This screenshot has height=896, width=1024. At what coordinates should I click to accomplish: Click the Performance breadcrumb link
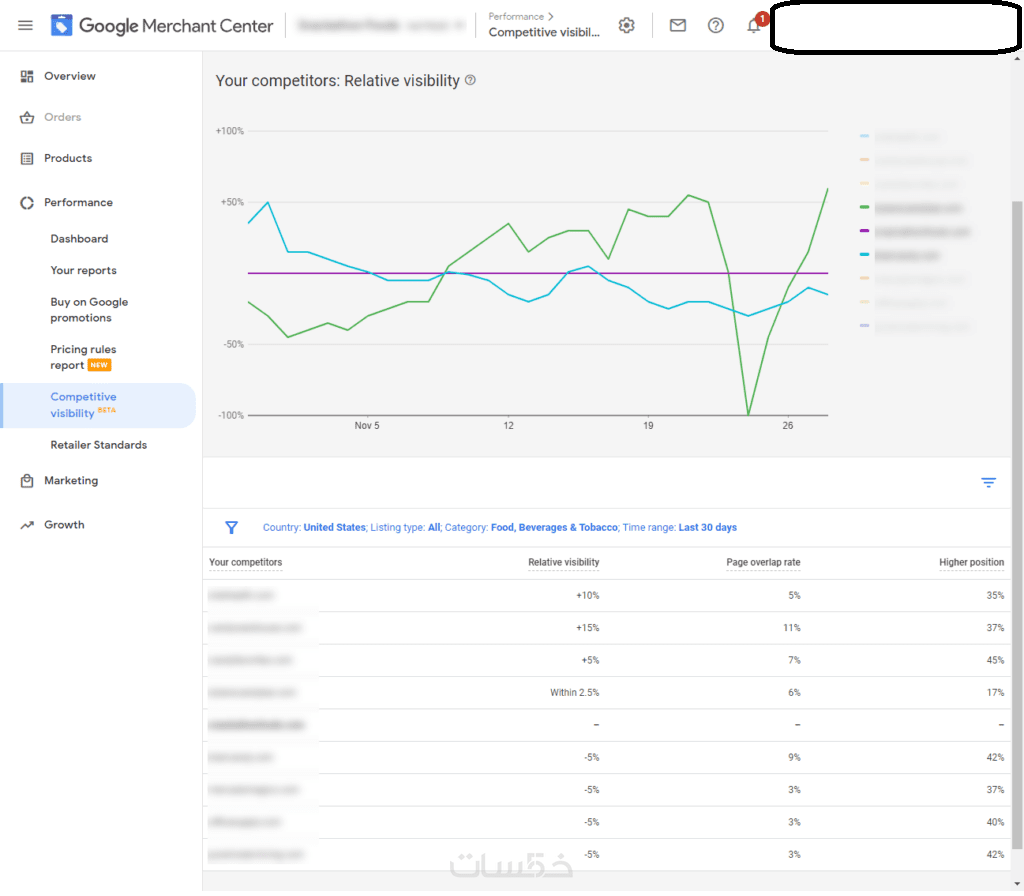point(516,17)
